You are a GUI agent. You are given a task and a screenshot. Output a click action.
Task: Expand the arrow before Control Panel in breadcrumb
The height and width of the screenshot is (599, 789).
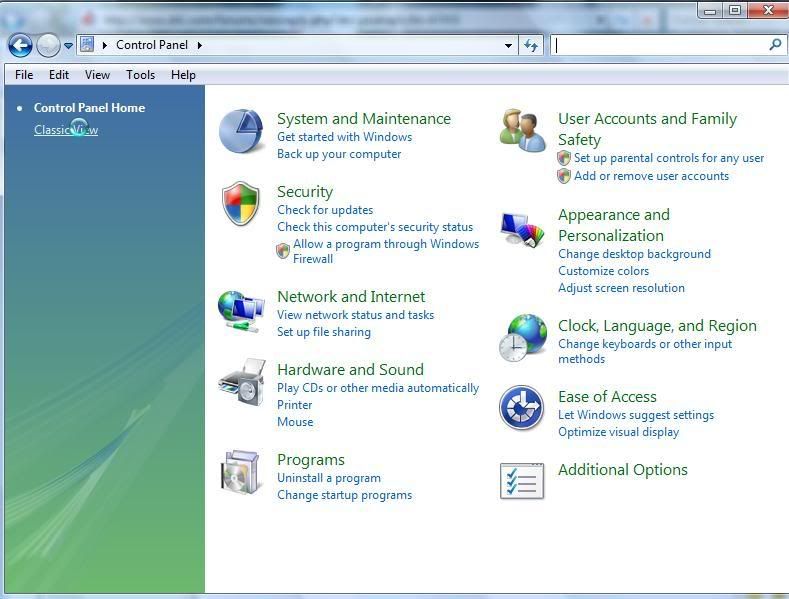coord(105,45)
